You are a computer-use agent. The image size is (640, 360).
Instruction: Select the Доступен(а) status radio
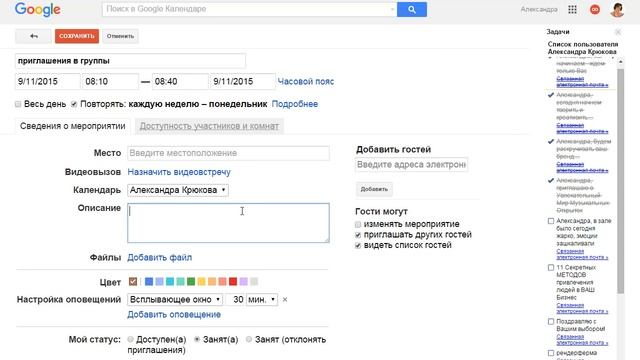[130, 339]
